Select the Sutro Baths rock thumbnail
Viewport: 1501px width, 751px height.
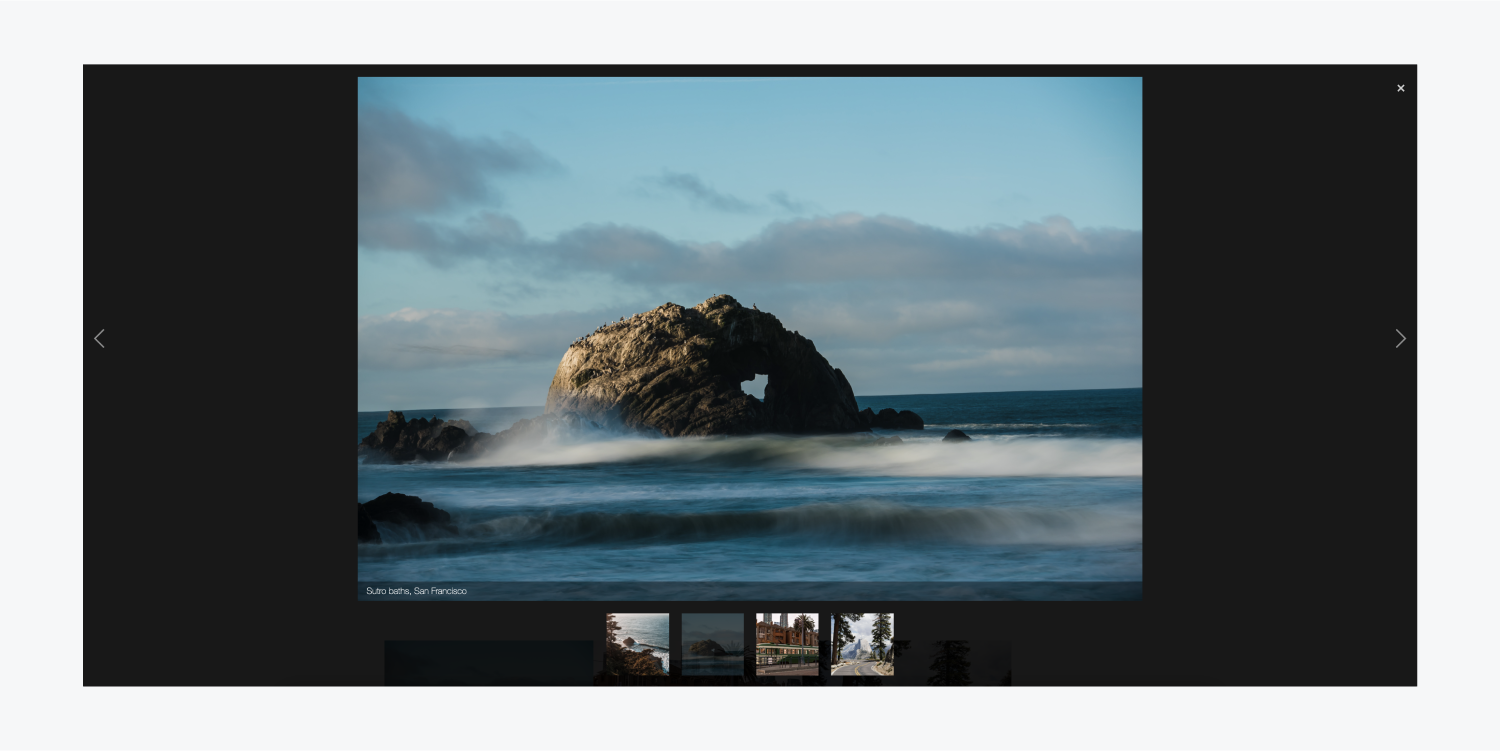(x=712, y=644)
